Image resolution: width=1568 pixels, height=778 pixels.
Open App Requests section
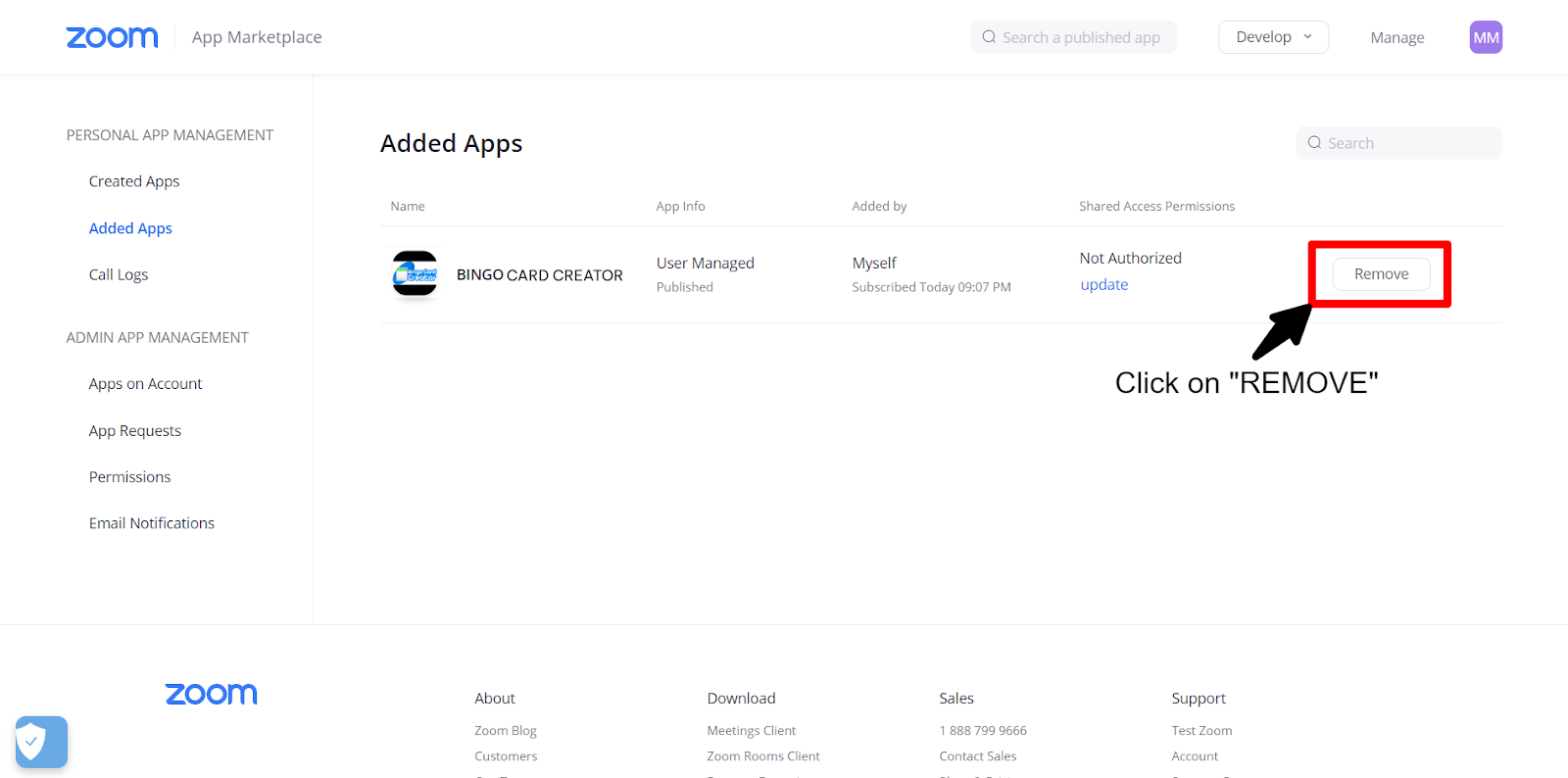(x=135, y=431)
